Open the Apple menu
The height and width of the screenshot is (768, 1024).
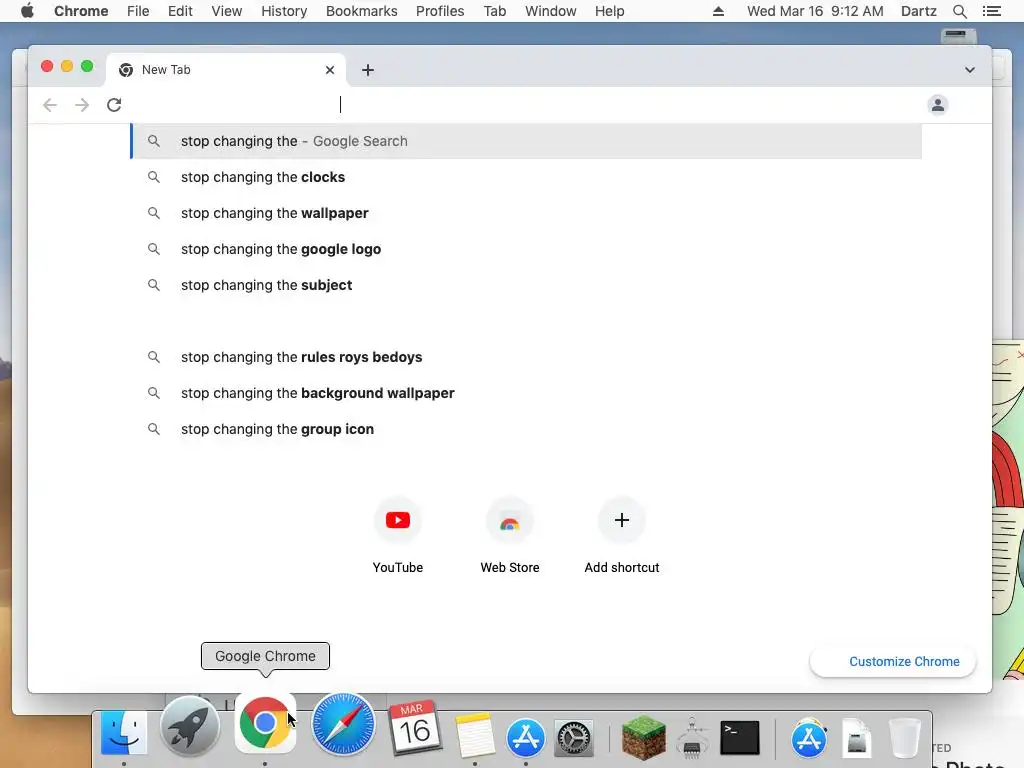(27, 11)
